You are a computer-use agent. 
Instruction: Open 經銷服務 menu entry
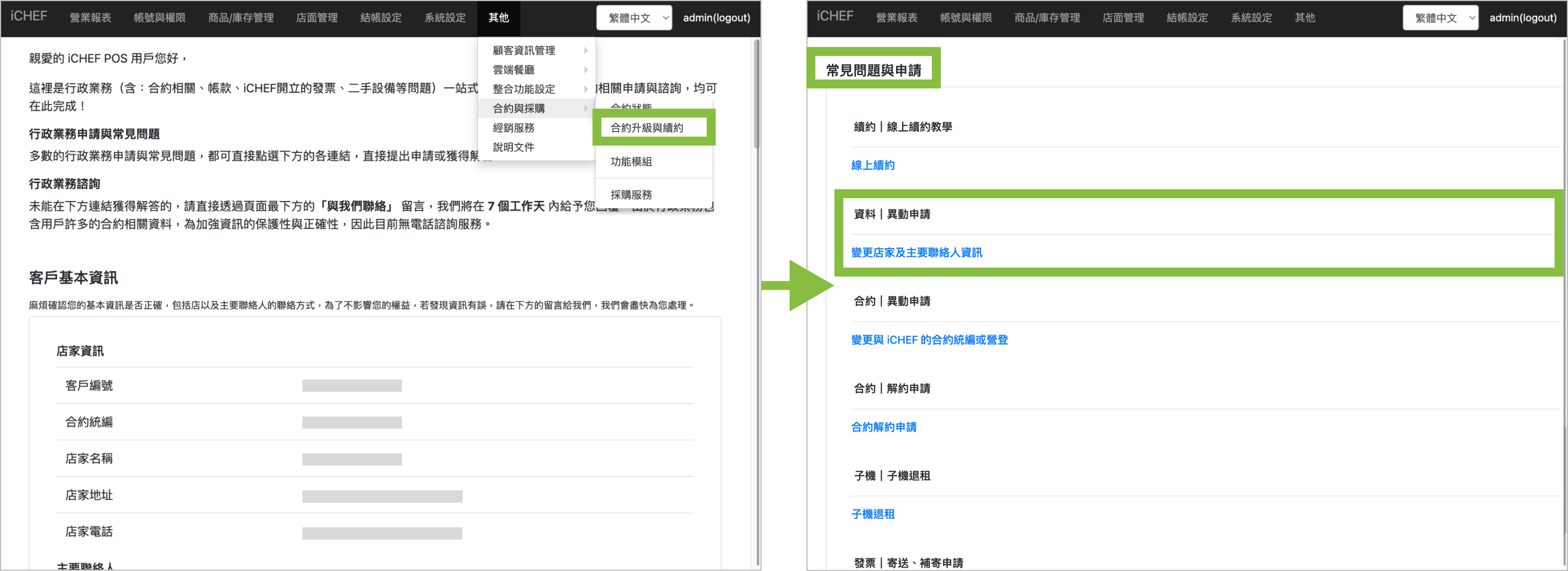(513, 128)
